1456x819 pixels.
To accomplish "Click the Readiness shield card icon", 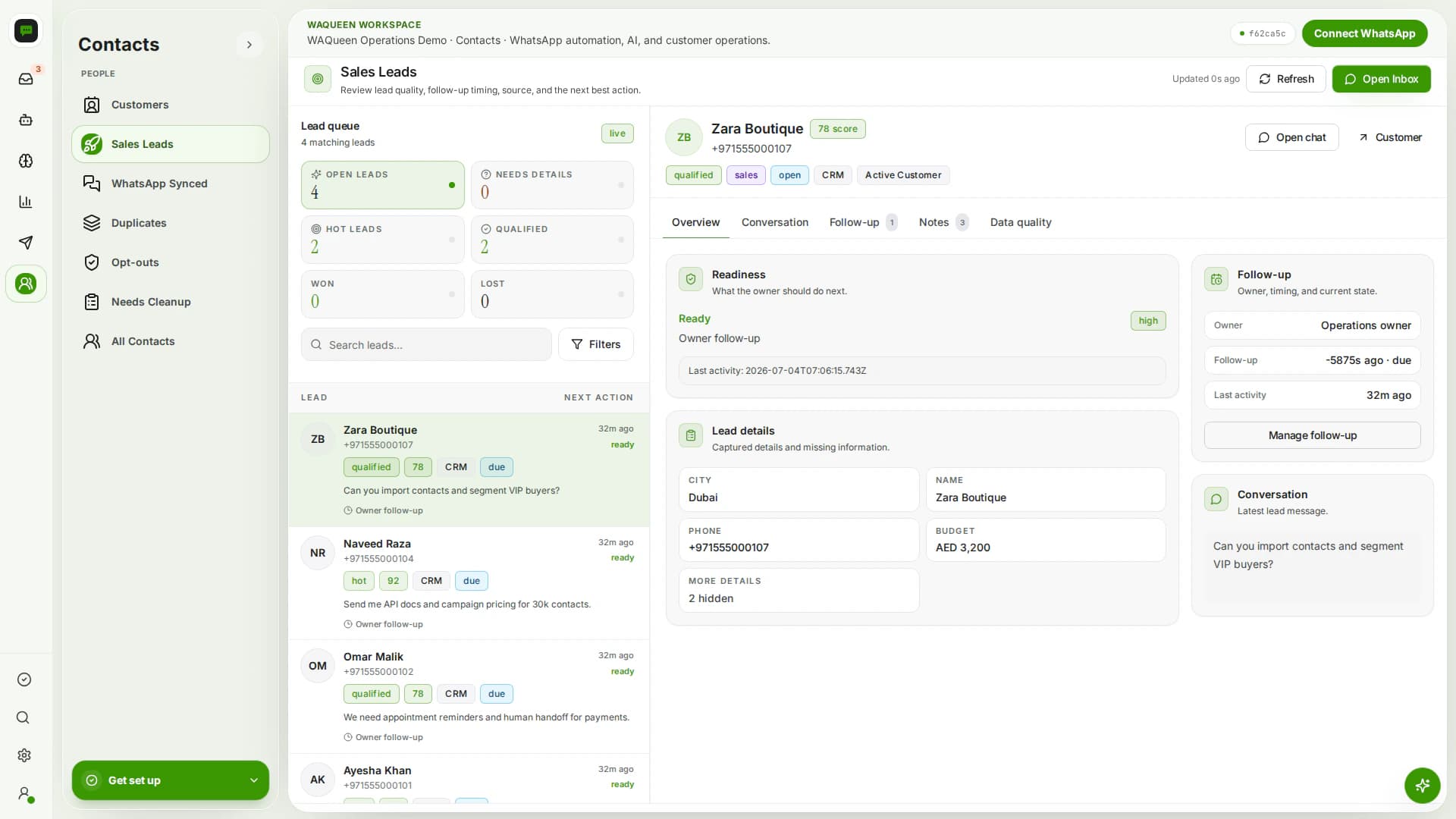I will [691, 279].
